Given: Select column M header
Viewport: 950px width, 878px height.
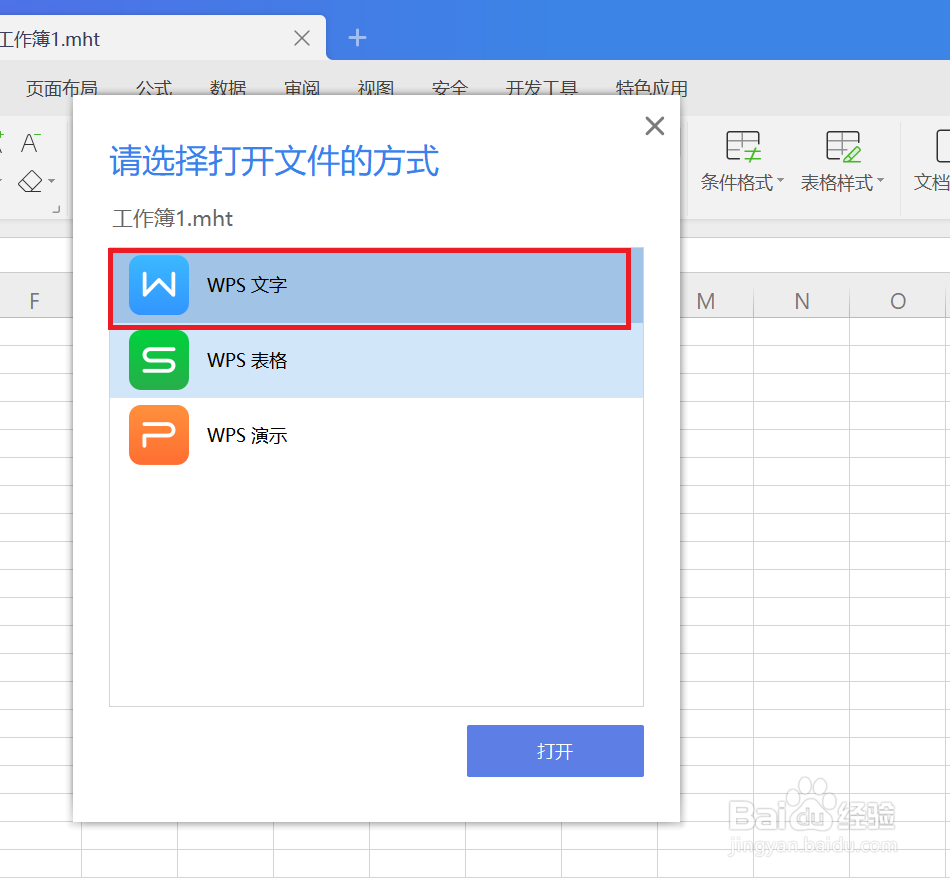Looking at the screenshot, I should [x=706, y=301].
